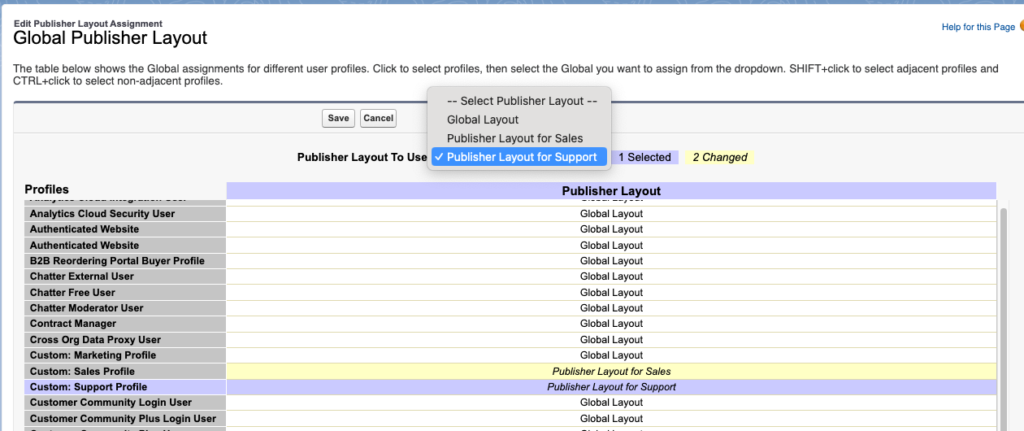The image size is (1024, 431).
Task: Click the Save button
Action: pyautogui.click(x=338, y=118)
